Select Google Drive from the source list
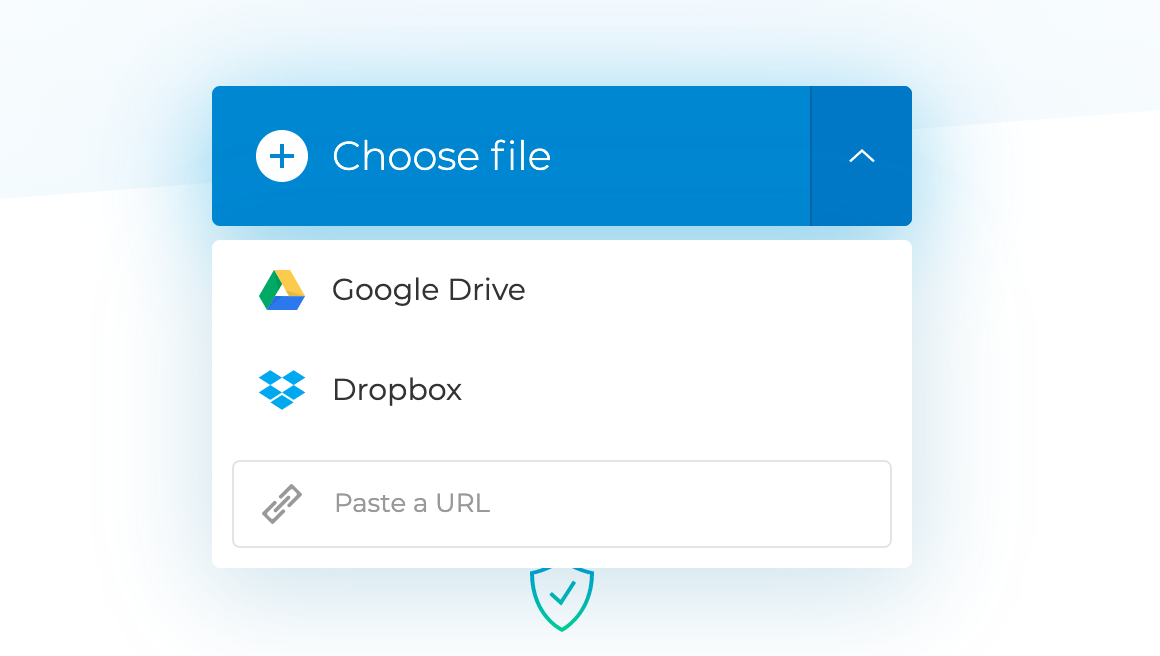Viewport: 1160px width, 656px height. tap(560, 290)
